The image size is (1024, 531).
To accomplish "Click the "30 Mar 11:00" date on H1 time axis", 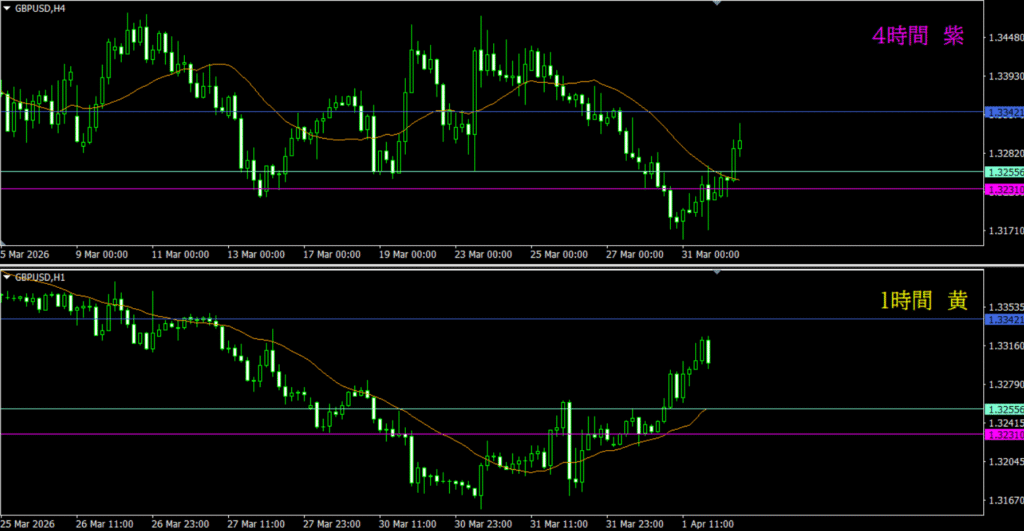I will [409, 523].
